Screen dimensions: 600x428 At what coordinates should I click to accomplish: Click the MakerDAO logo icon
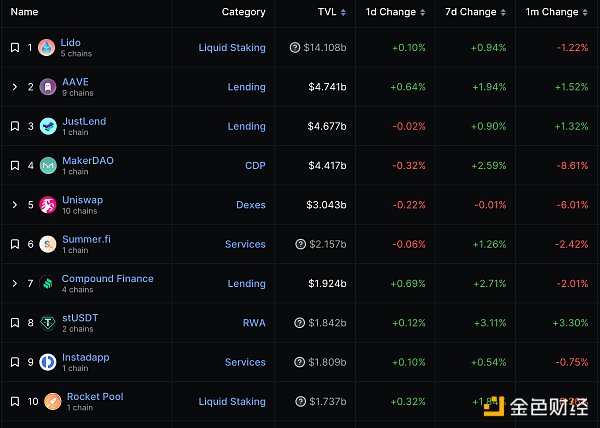point(47,166)
